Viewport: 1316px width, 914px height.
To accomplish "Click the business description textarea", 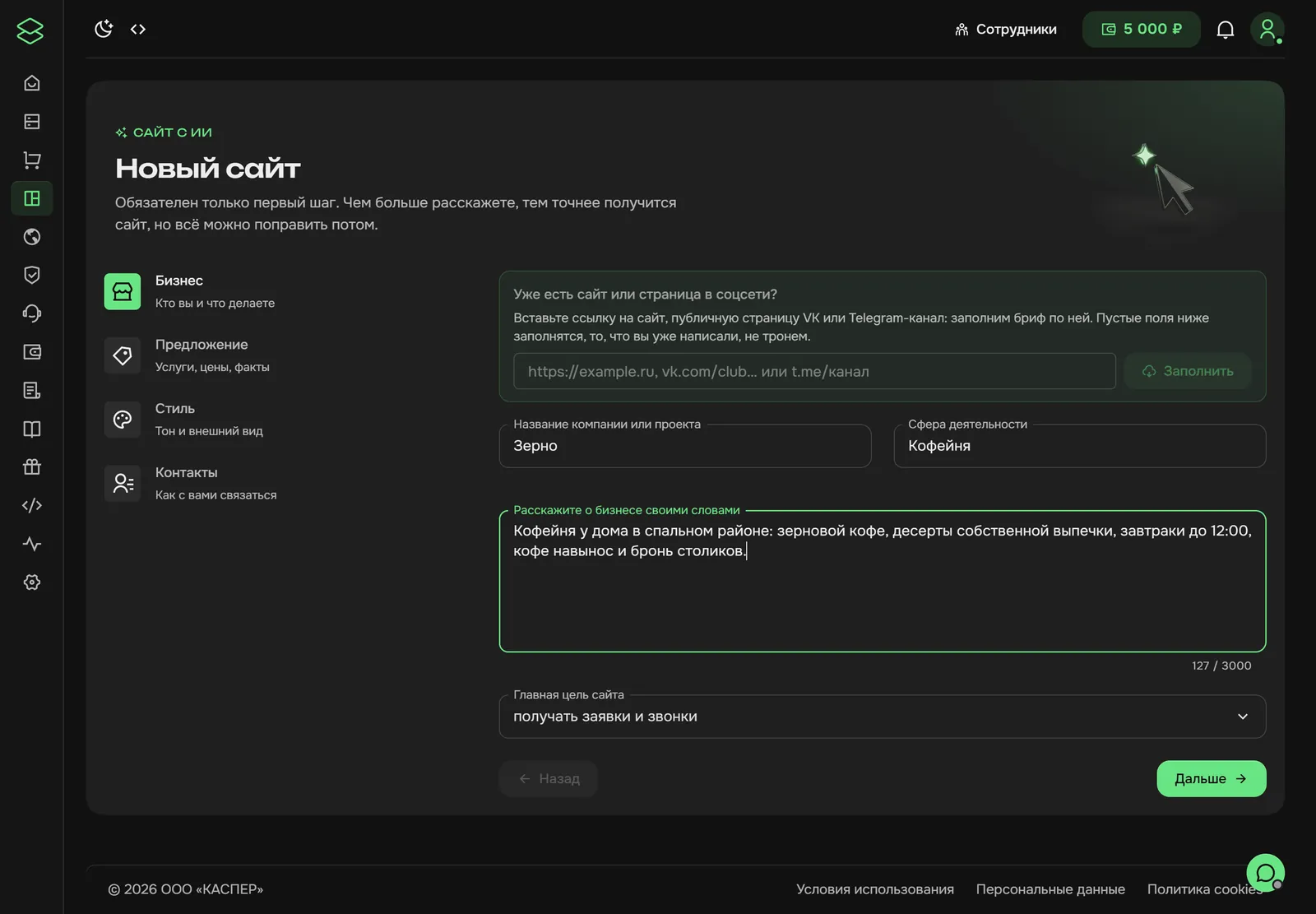I will tap(883, 581).
